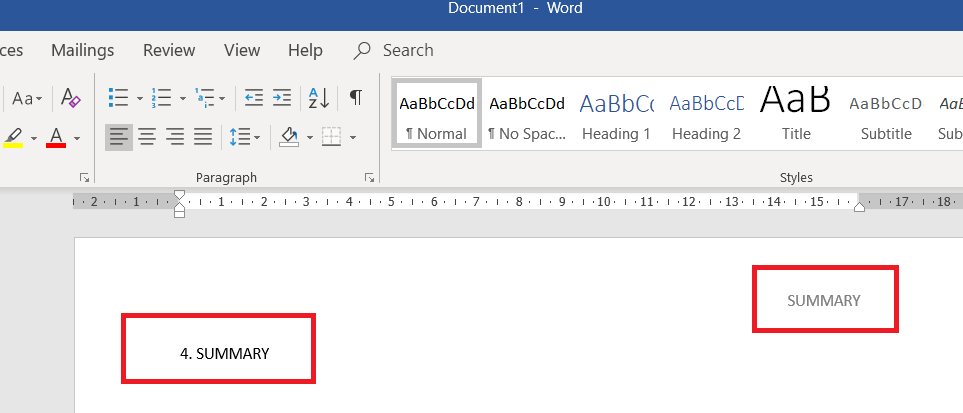The image size is (963, 413).
Task: Apply the Title style
Action: [796, 114]
